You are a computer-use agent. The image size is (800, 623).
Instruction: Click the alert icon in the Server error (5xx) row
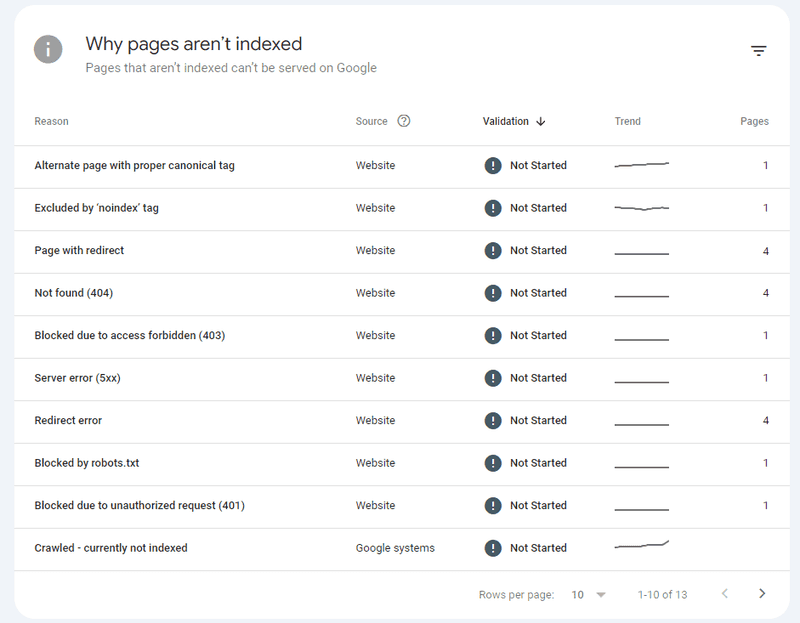(493, 378)
